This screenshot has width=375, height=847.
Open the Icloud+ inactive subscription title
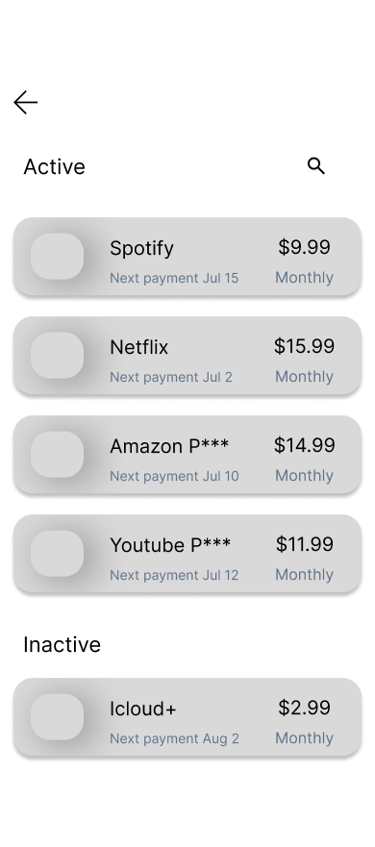pyautogui.click(x=143, y=709)
